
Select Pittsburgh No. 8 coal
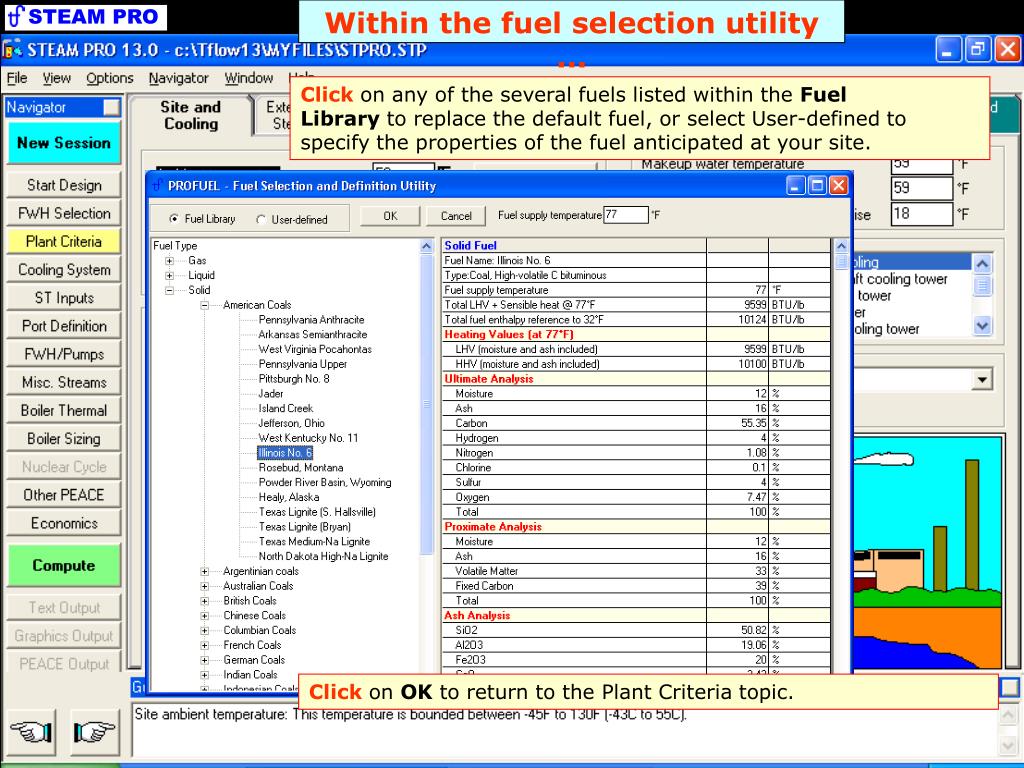pyautogui.click(x=294, y=379)
